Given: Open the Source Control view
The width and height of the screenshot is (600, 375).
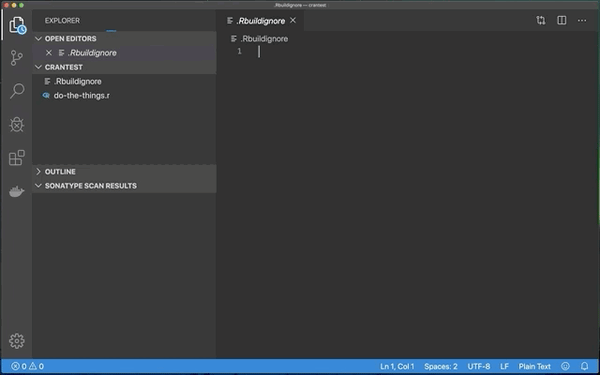Looking at the screenshot, I should (x=16, y=58).
